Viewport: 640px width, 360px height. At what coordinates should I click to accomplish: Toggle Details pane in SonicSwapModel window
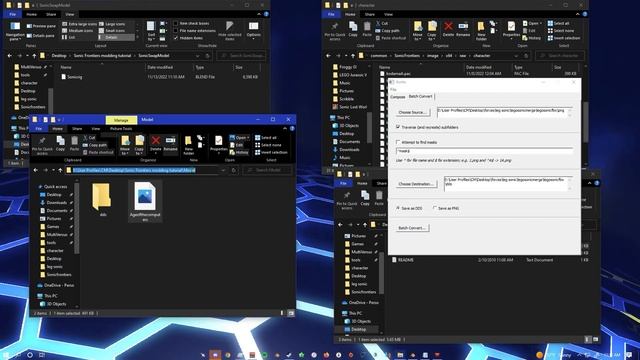tap(40, 36)
